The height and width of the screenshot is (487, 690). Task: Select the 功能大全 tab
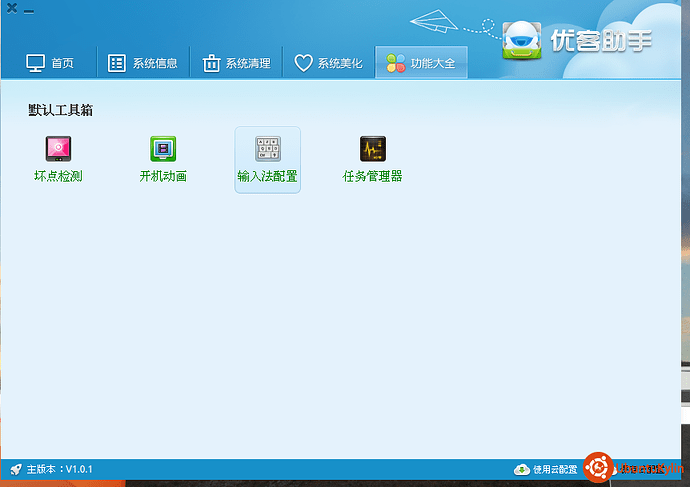pyautogui.click(x=421, y=62)
